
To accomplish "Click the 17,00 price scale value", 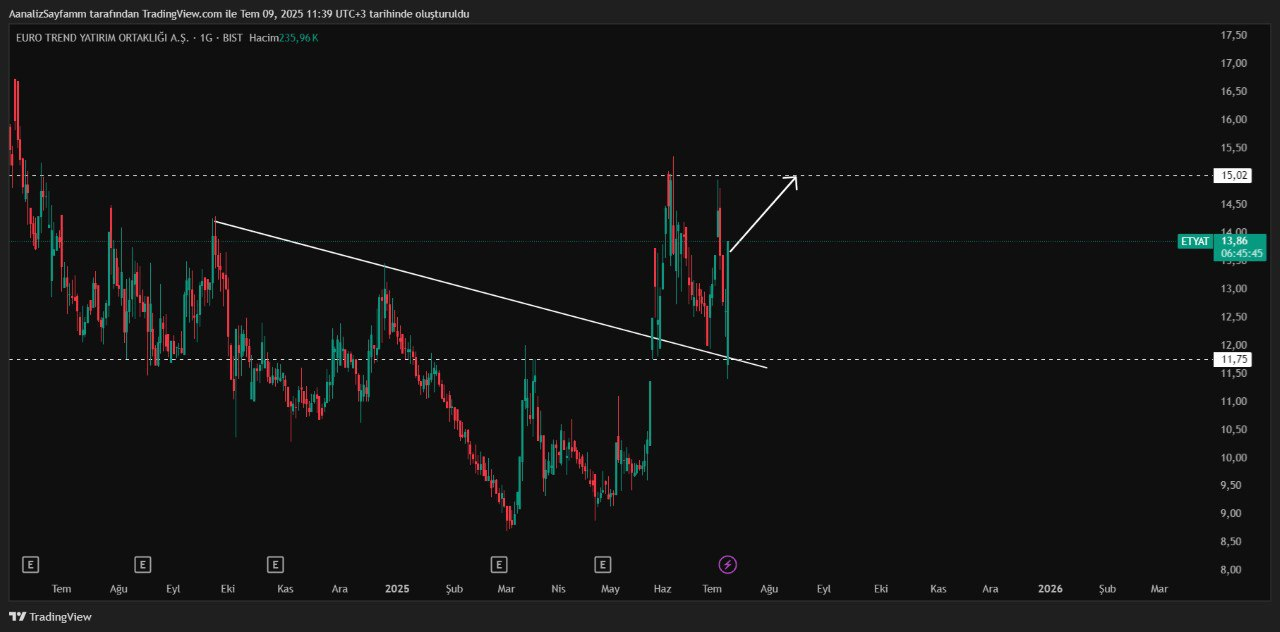I will [1234, 63].
